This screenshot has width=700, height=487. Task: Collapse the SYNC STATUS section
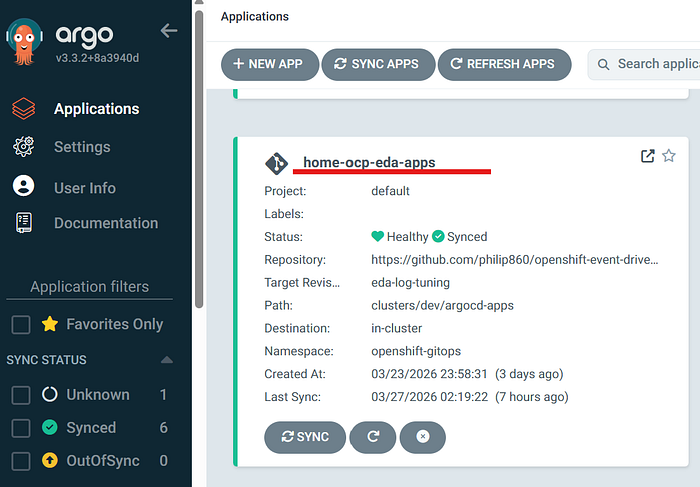coord(167,360)
